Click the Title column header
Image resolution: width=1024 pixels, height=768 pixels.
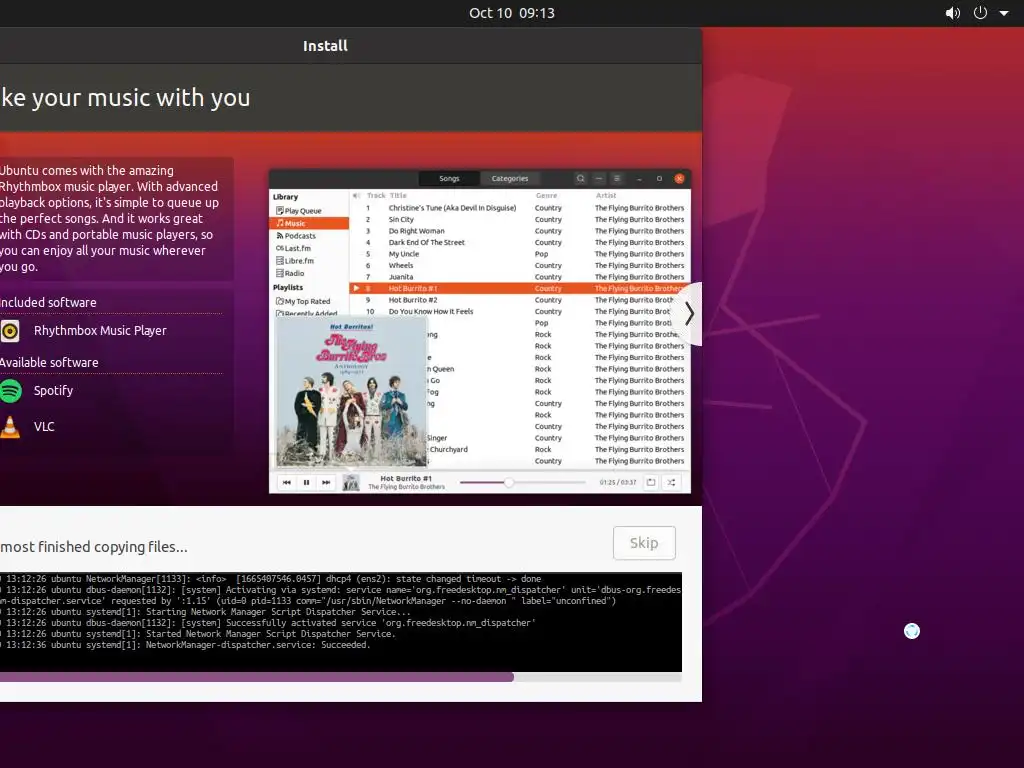tap(398, 195)
